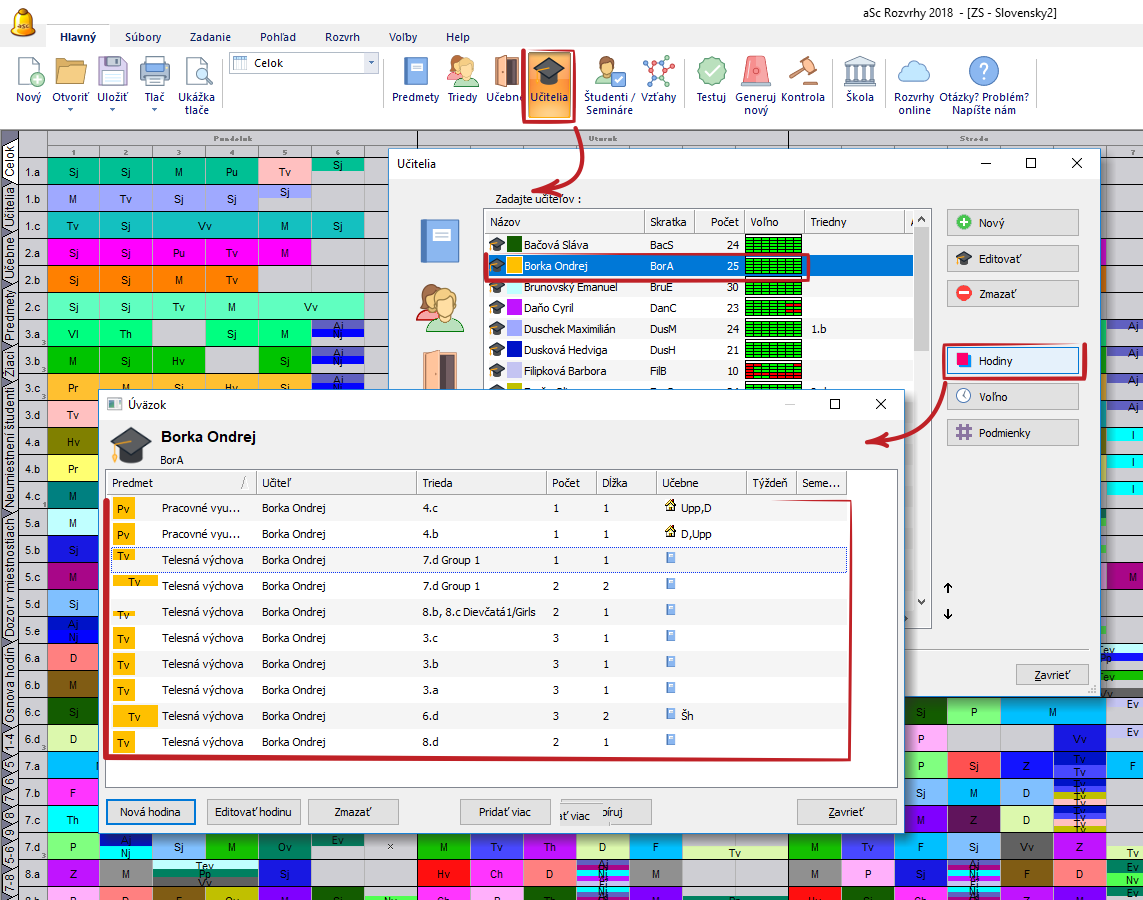Click the orange color swatch for Borka Ondrej
Viewport: 1143px width, 900px height.
click(x=514, y=266)
